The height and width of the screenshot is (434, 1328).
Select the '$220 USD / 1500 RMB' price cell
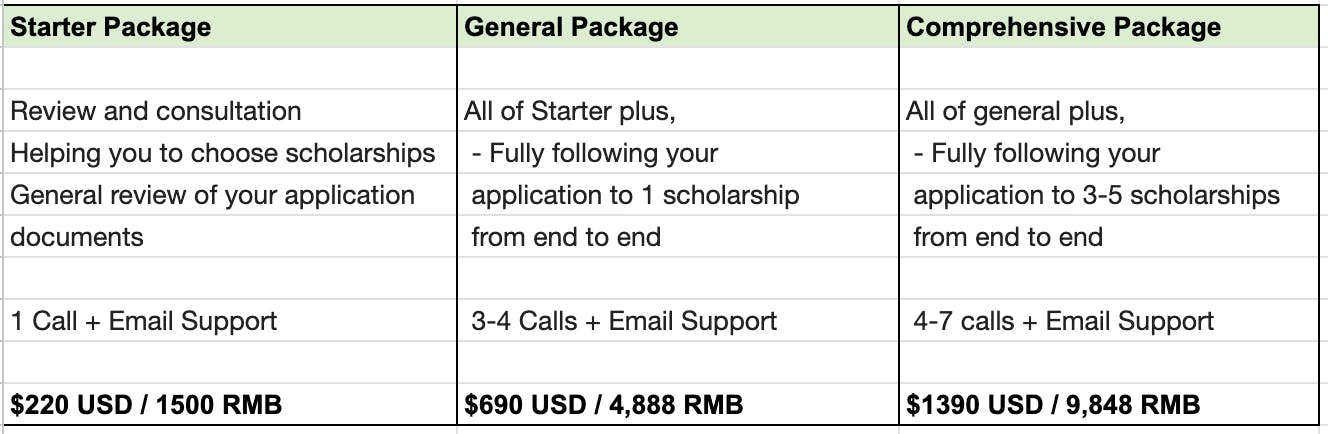(147, 405)
